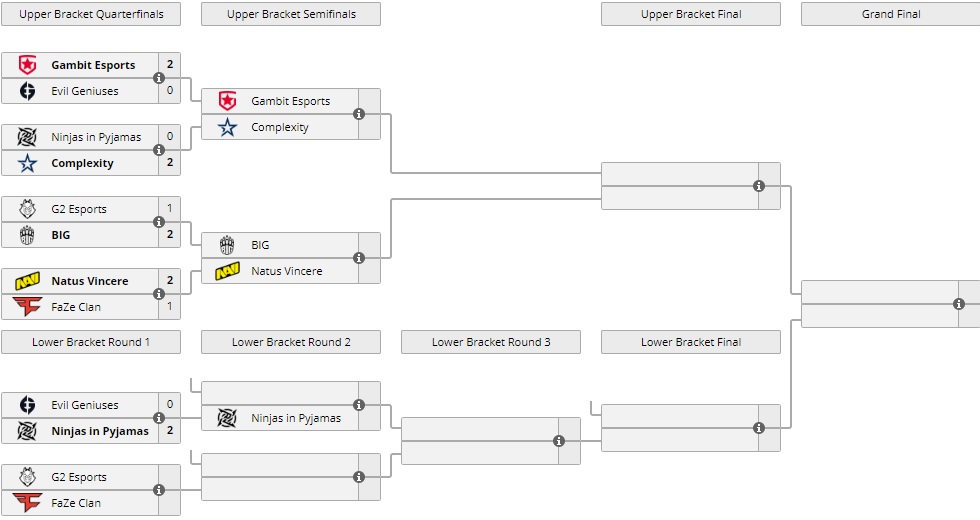Click the BIG logo in Upper Bracket Semifinals
Screen dimensions: 980x520
228,245
